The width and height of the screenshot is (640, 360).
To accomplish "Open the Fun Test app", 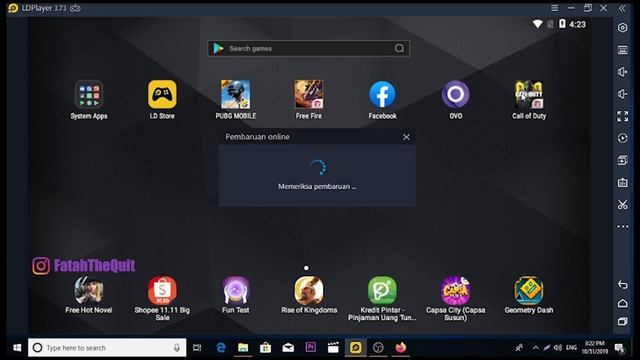I will (x=236, y=290).
